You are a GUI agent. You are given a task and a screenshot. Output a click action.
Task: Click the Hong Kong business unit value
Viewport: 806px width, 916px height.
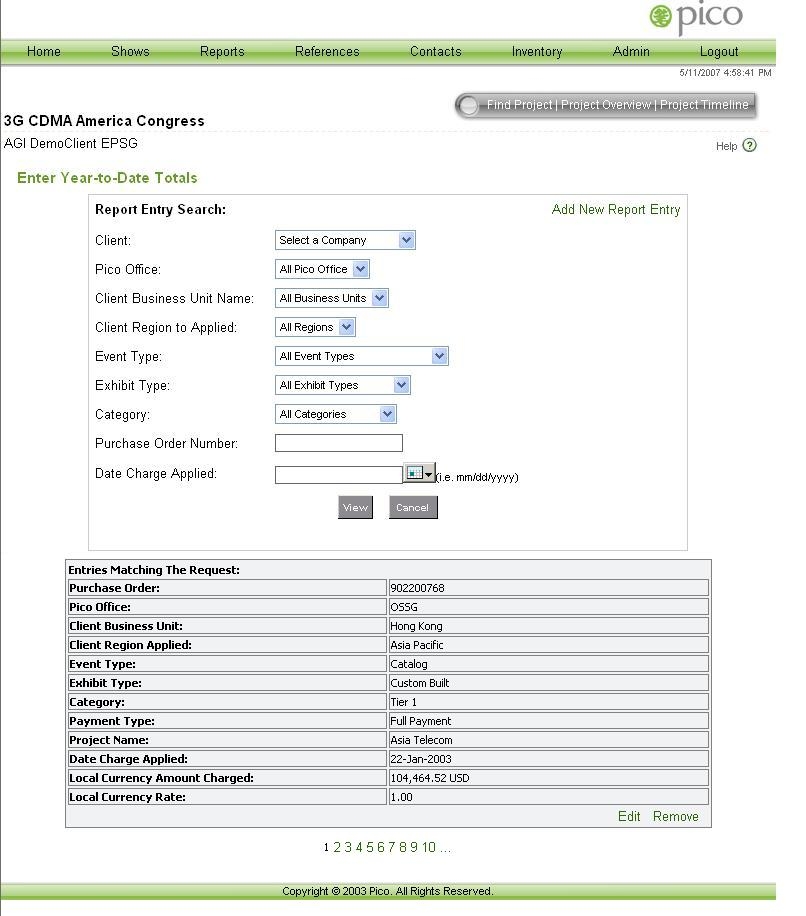(416, 626)
